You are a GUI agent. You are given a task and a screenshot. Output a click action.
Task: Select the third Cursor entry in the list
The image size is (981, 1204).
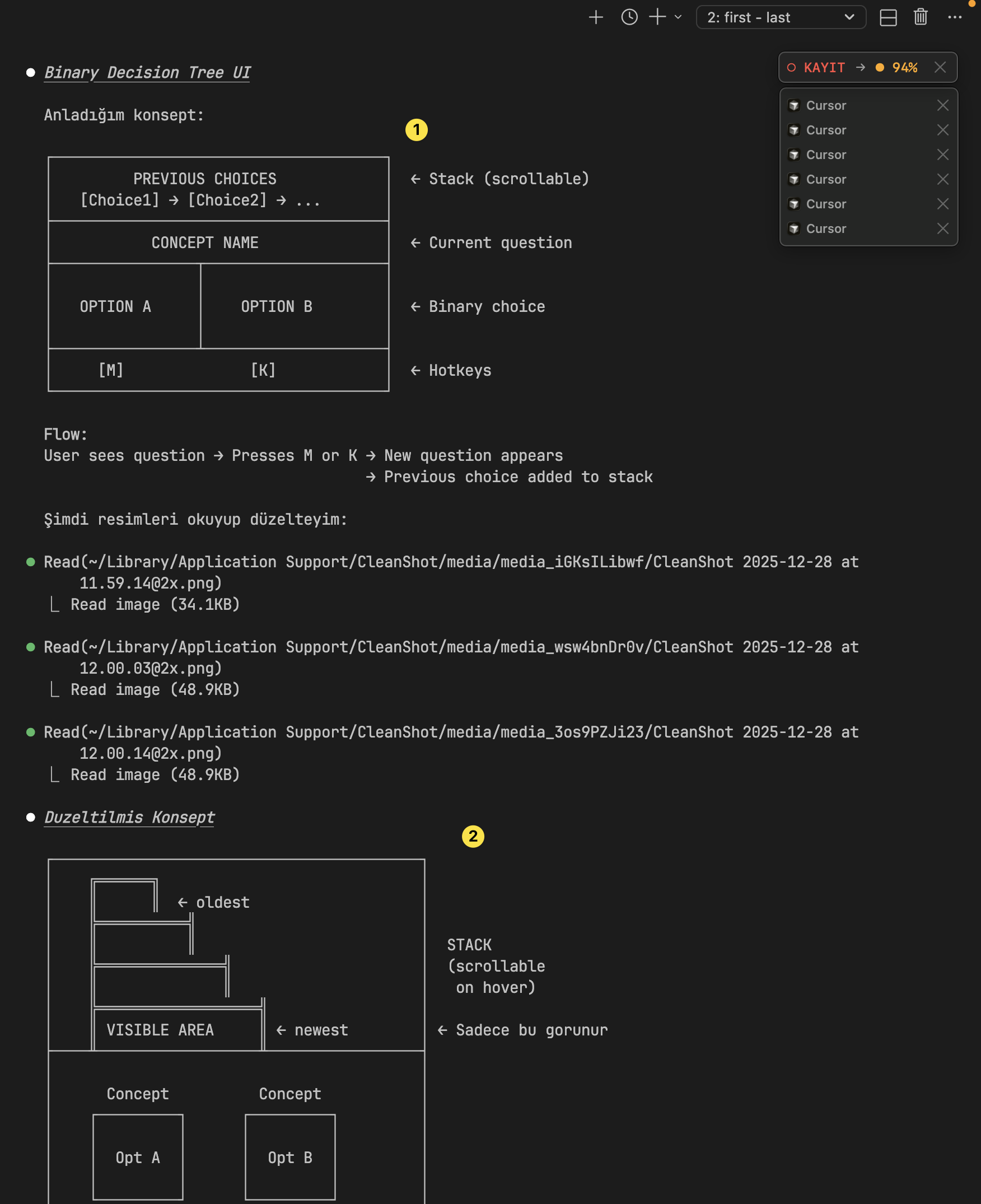click(x=825, y=155)
